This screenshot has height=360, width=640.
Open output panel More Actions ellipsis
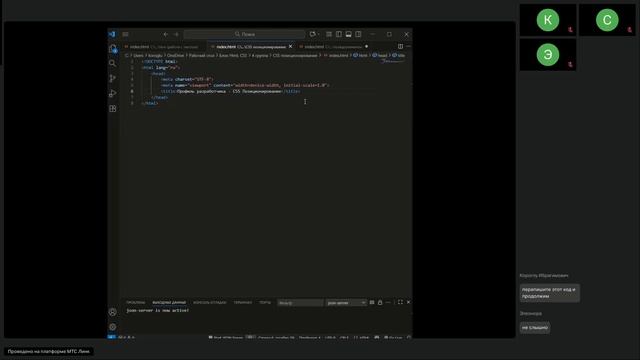(x=388, y=302)
